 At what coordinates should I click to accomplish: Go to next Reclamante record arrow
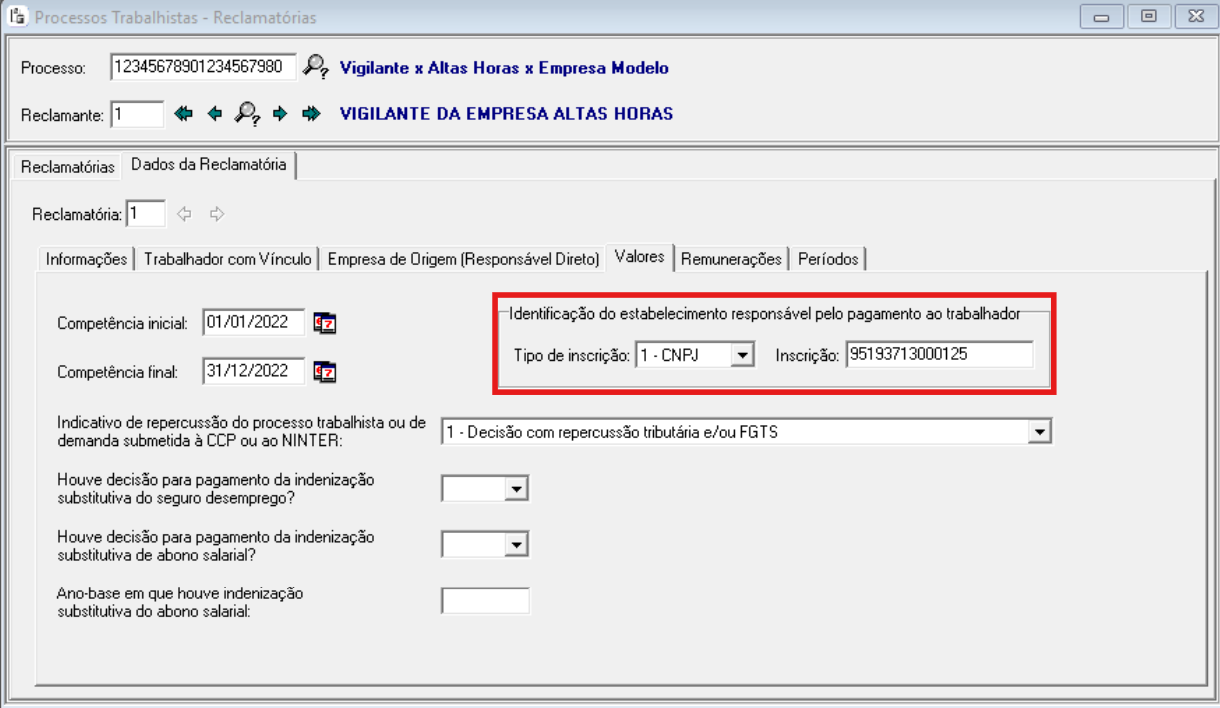tap(280, 114)
